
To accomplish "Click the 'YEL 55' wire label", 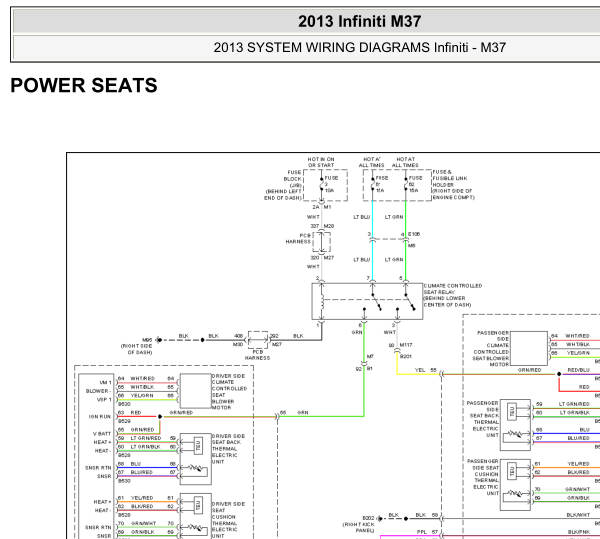I will pos(426,370).
